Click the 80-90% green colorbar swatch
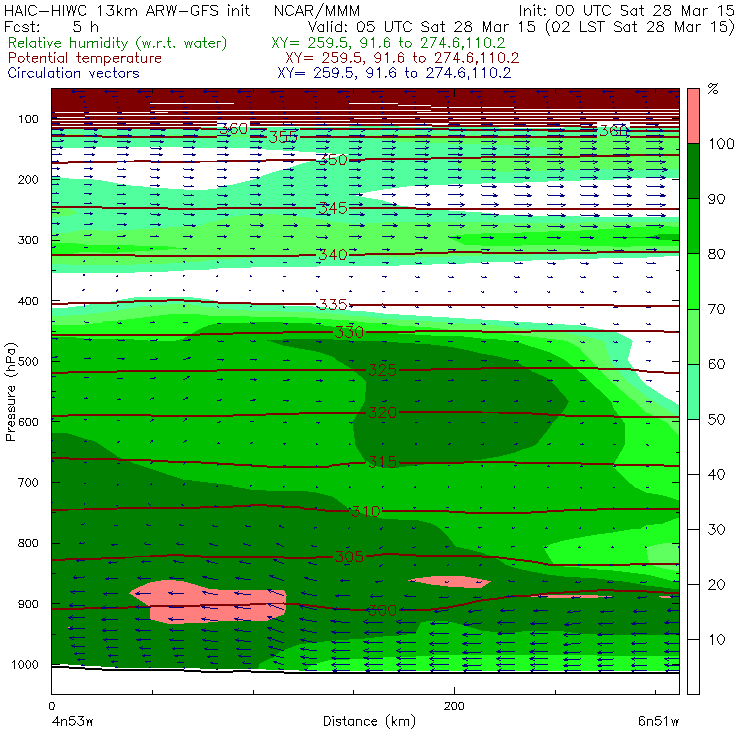Screen dimensions: 740x740 tap(693, 226)
